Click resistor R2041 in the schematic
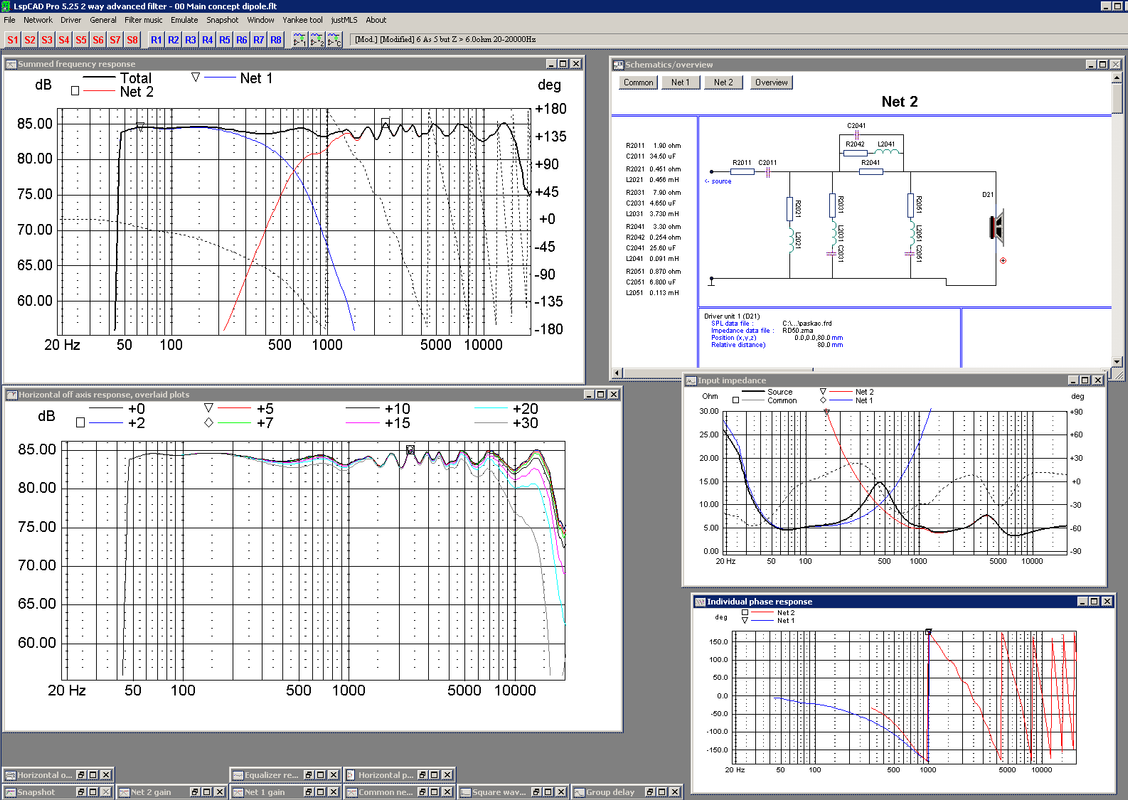The width and height of the screenshot is (1128, 800). pyautogui.click(x=871, y=170)
